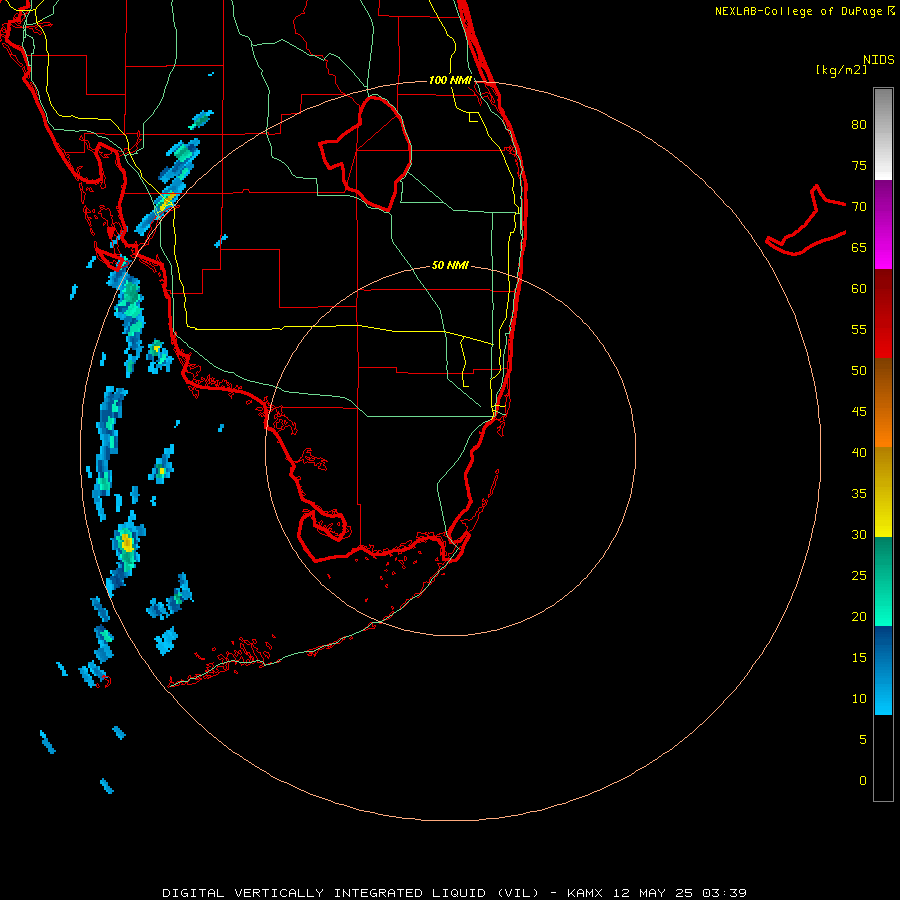Click the NEXLAB-College of DuPage credit text

tap(804, 11)
